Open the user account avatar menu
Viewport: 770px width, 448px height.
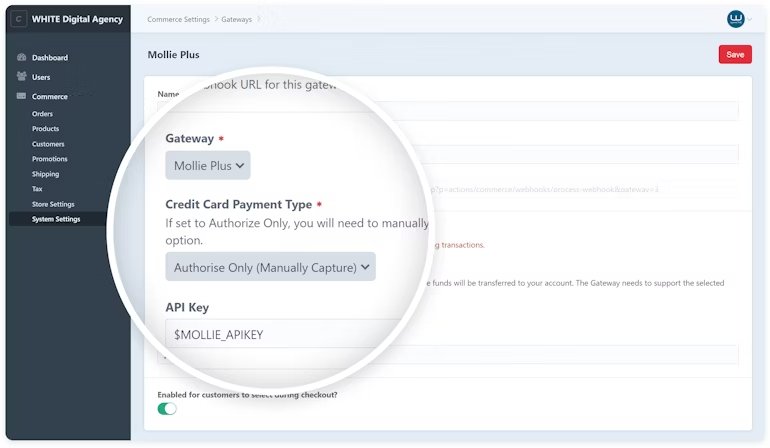(x=735, y=19)
